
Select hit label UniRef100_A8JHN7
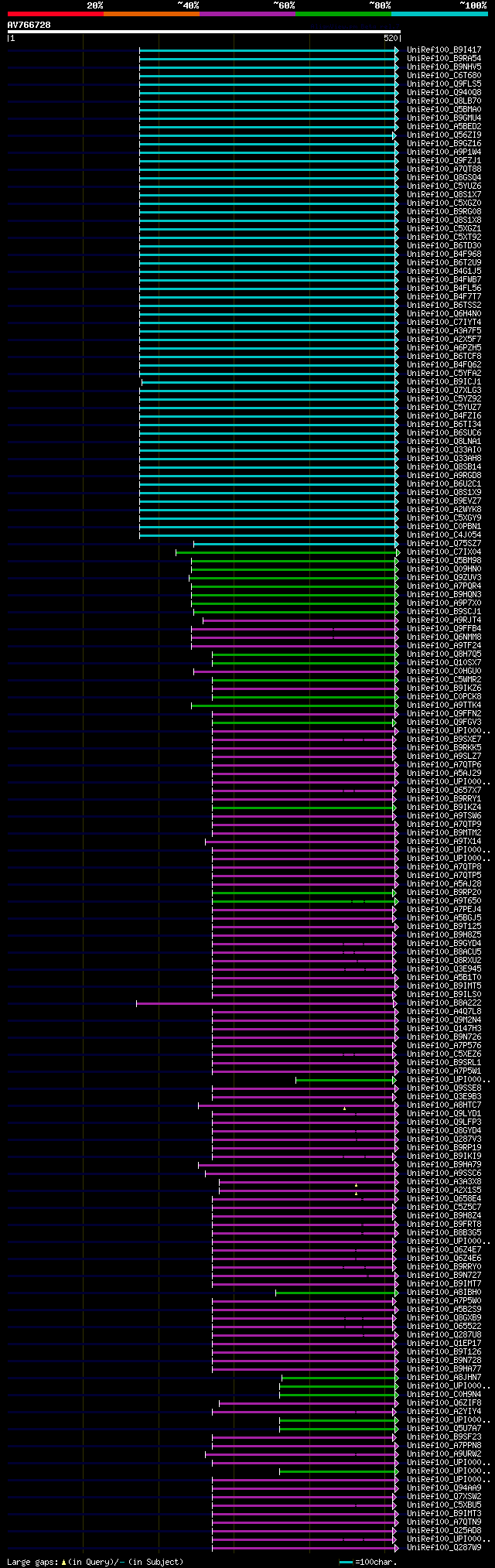click(444, 1377)
